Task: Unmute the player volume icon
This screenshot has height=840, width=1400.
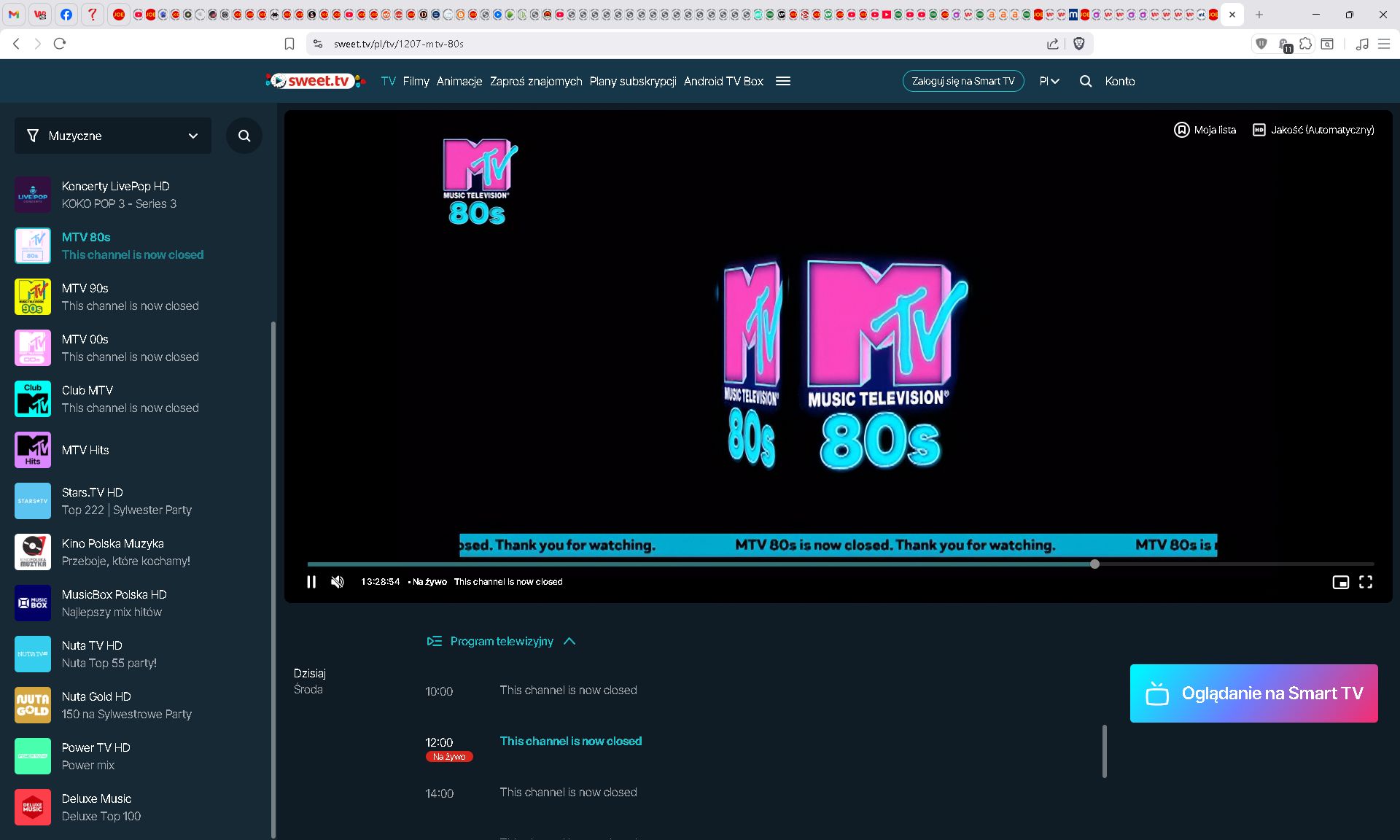Action: (x=338, y=582)
